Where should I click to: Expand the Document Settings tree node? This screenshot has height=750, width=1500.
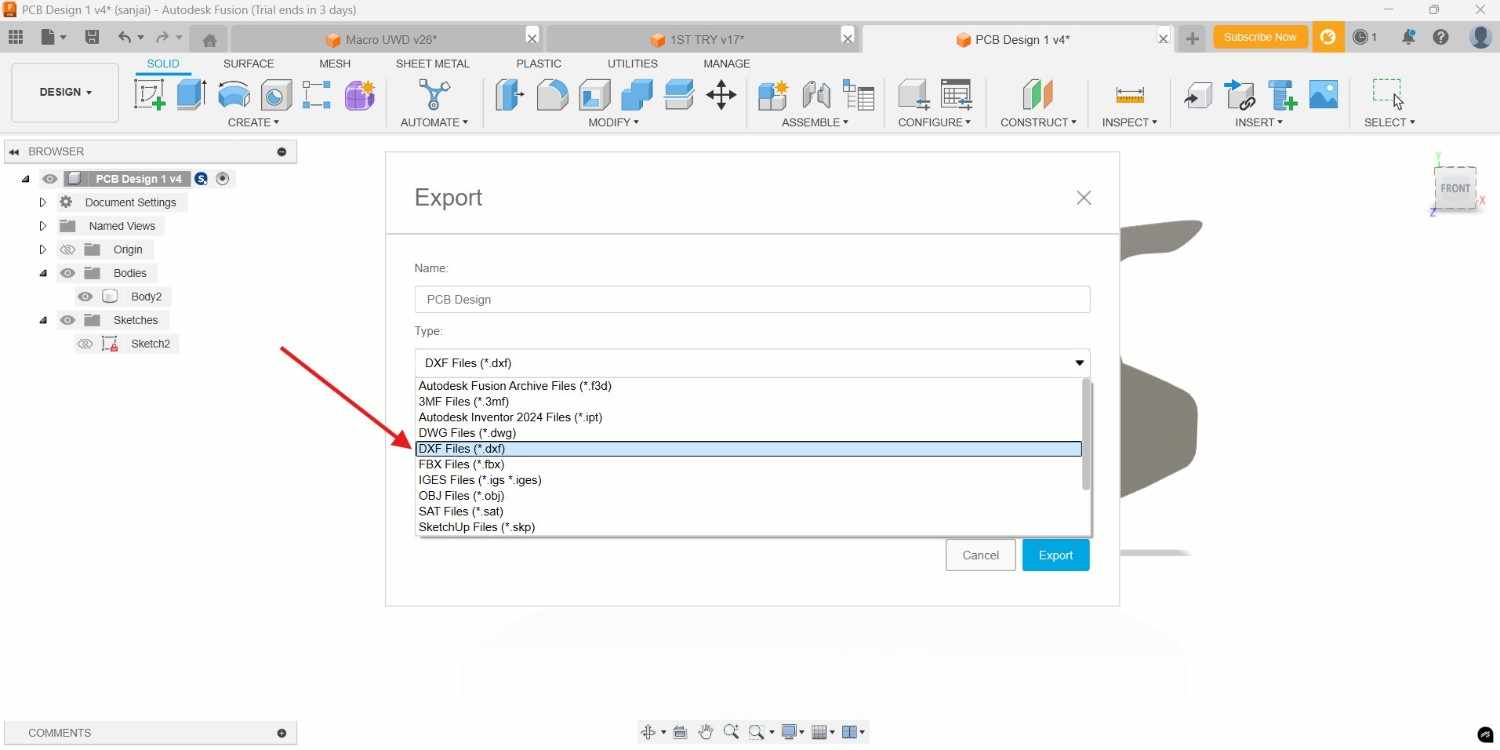click(x=42, y=202)
